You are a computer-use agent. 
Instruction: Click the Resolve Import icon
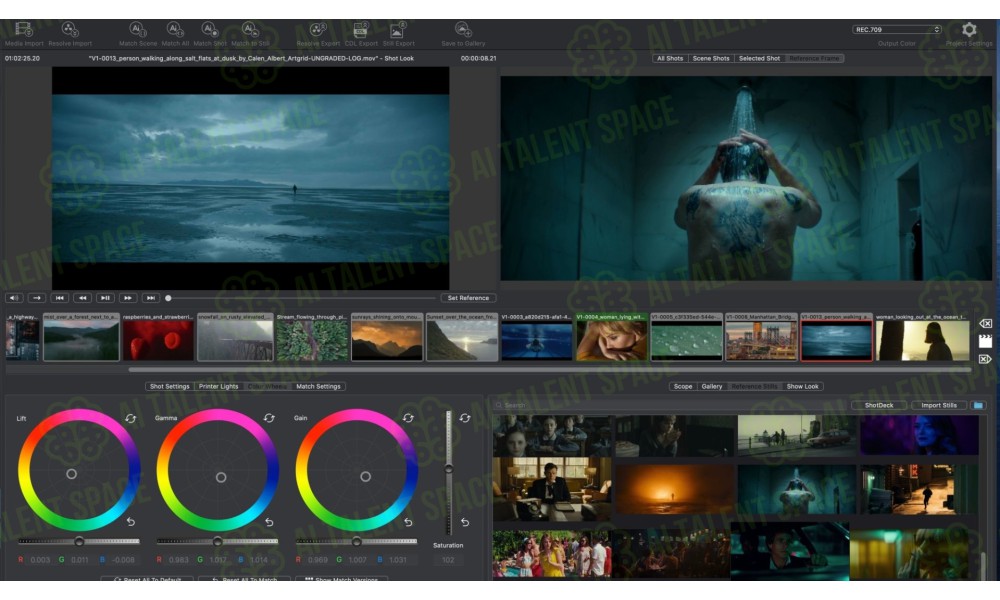(70, 29)
